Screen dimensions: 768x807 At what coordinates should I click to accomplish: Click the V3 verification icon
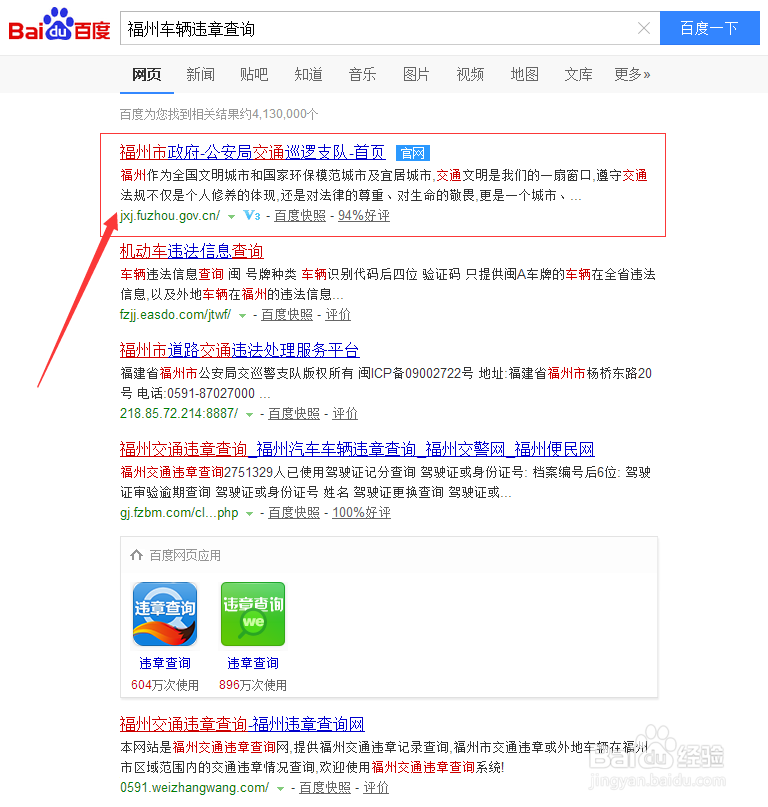(252, 216)
